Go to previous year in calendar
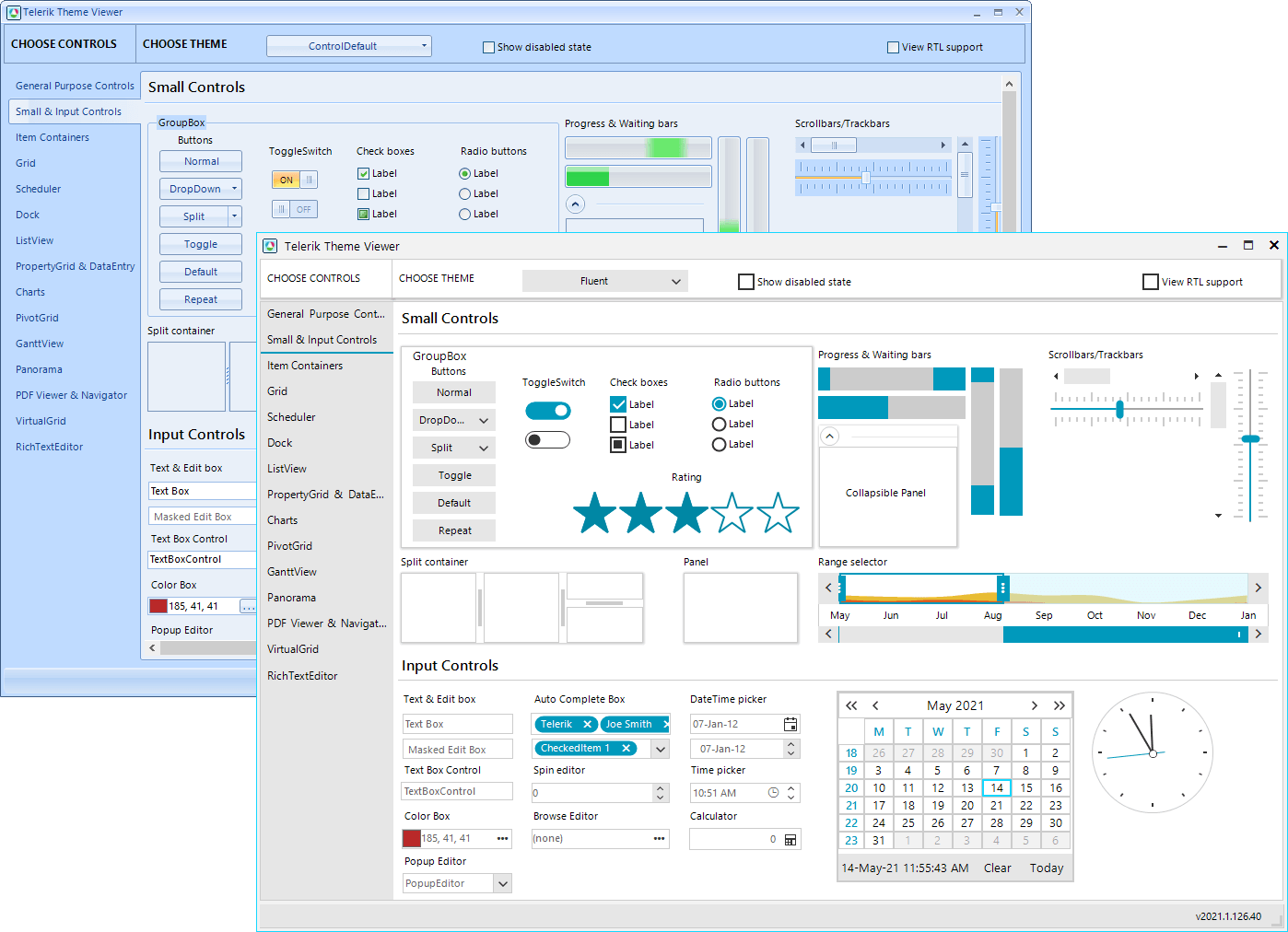Screen dimensions: 1288x932 pyautogui.click(x=852, y=705)
